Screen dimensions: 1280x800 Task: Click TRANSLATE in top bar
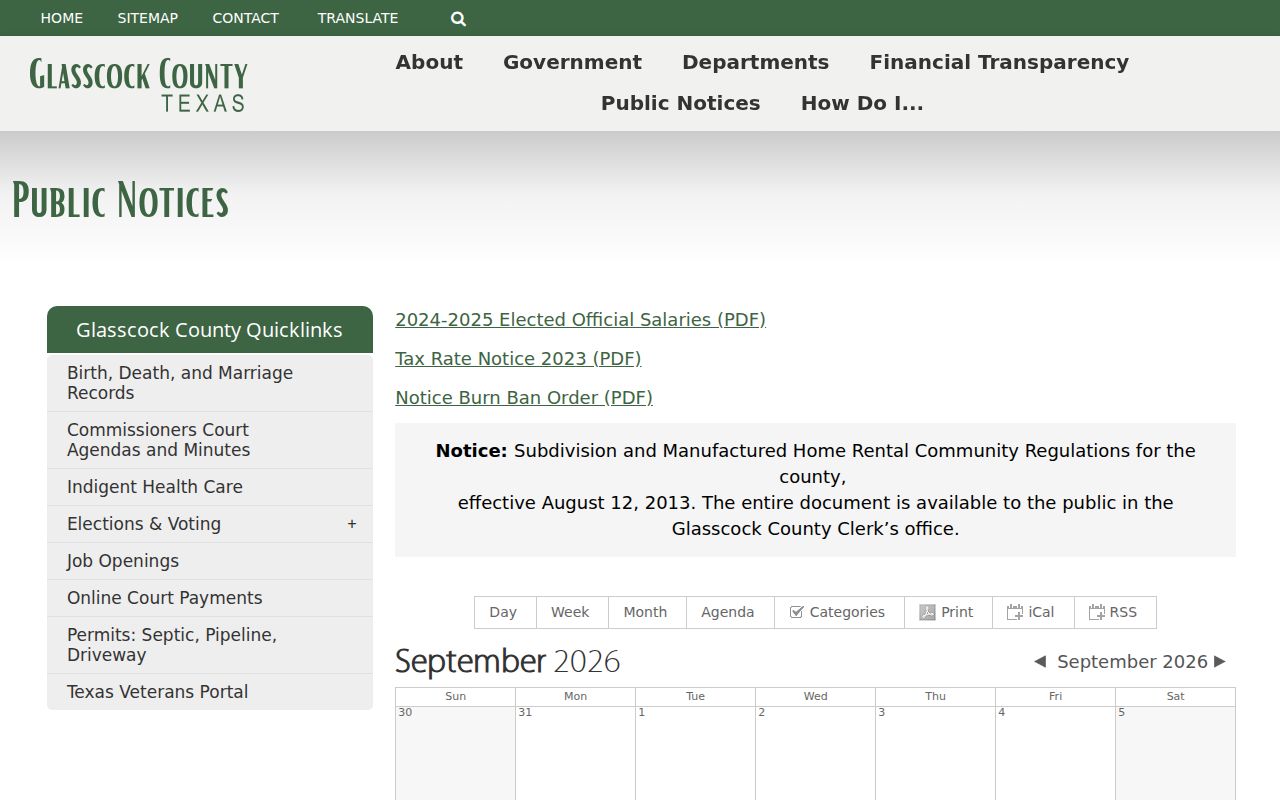coord(358,18)
